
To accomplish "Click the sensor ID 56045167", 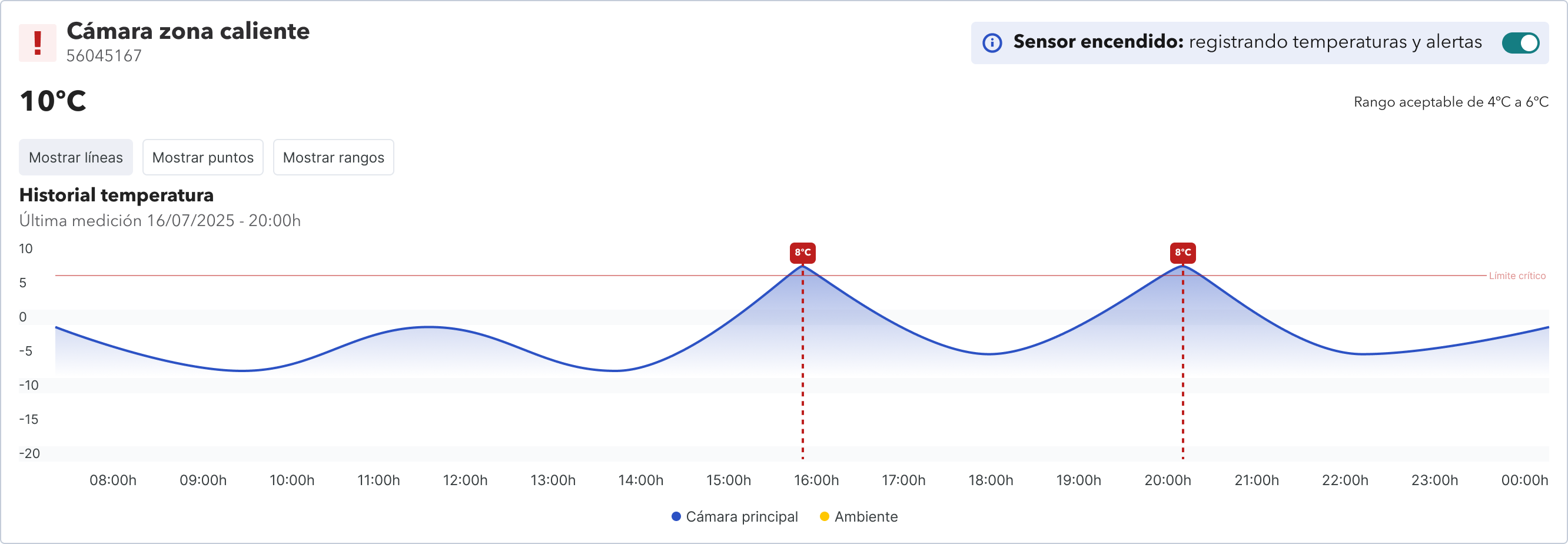I will 104,56.
